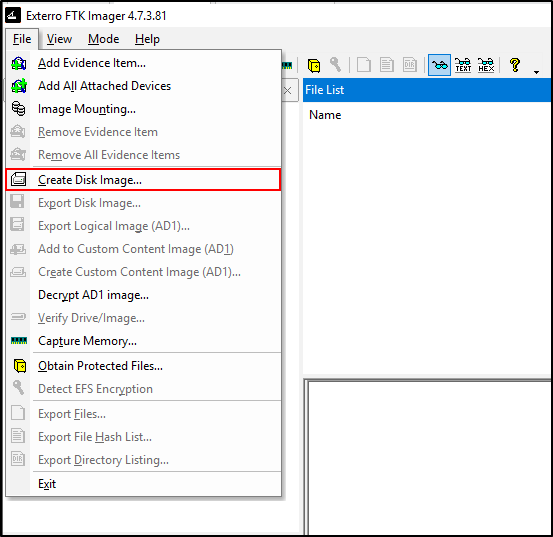
Task: Click Detect EFS Encryption menu entry
Action: (144, 389)
